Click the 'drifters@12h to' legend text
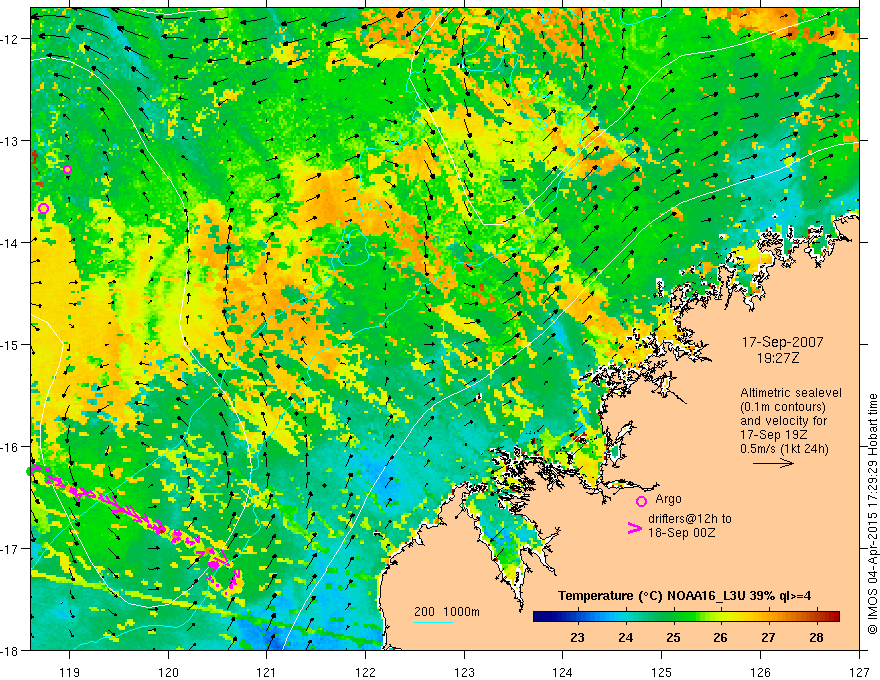The width and height of the screenshot is (880, 680). click(x=690, y=518)
